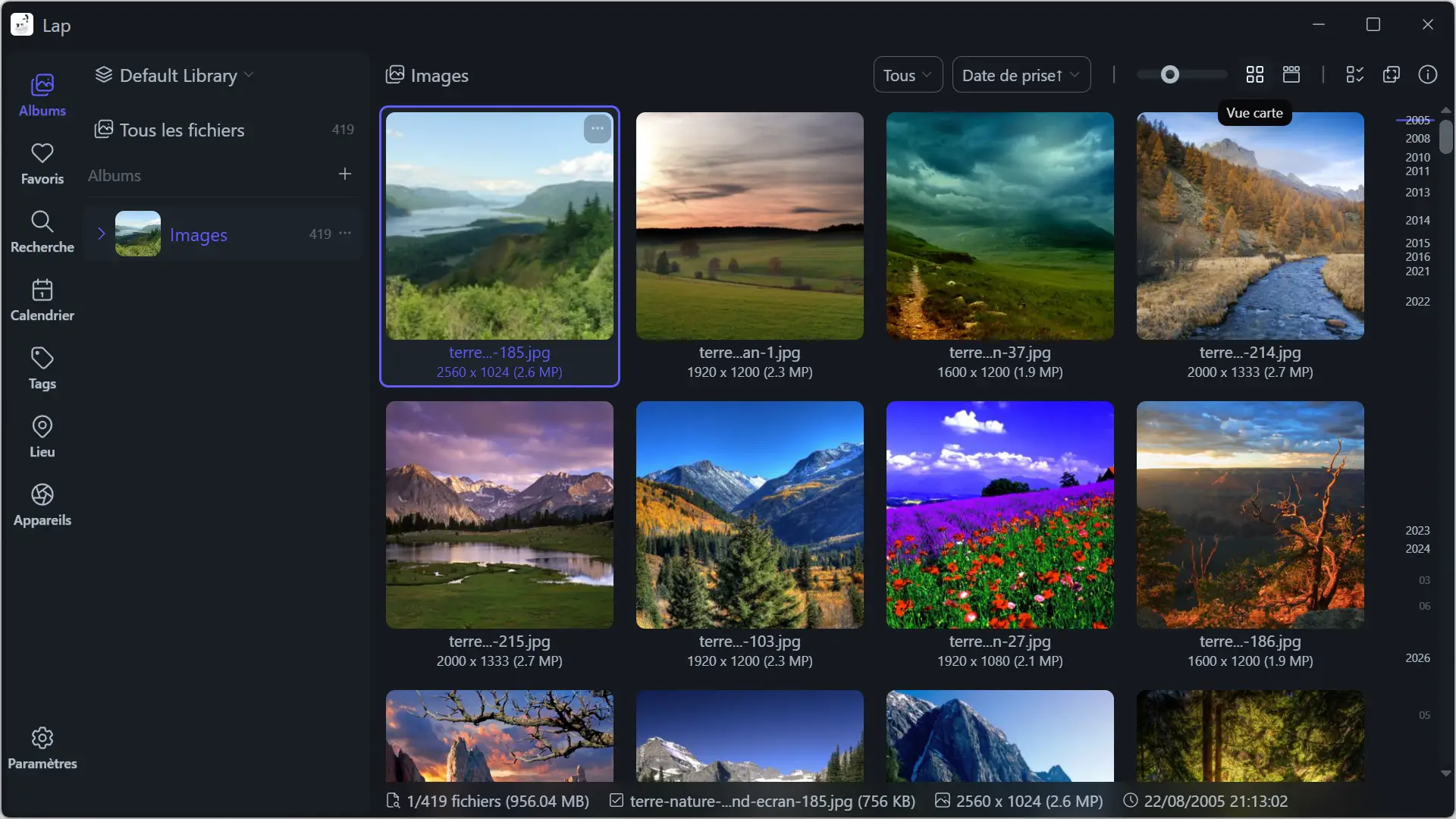Click the file count icon in the status bar
Screen dimensions: 1456x819
[393, 801]
